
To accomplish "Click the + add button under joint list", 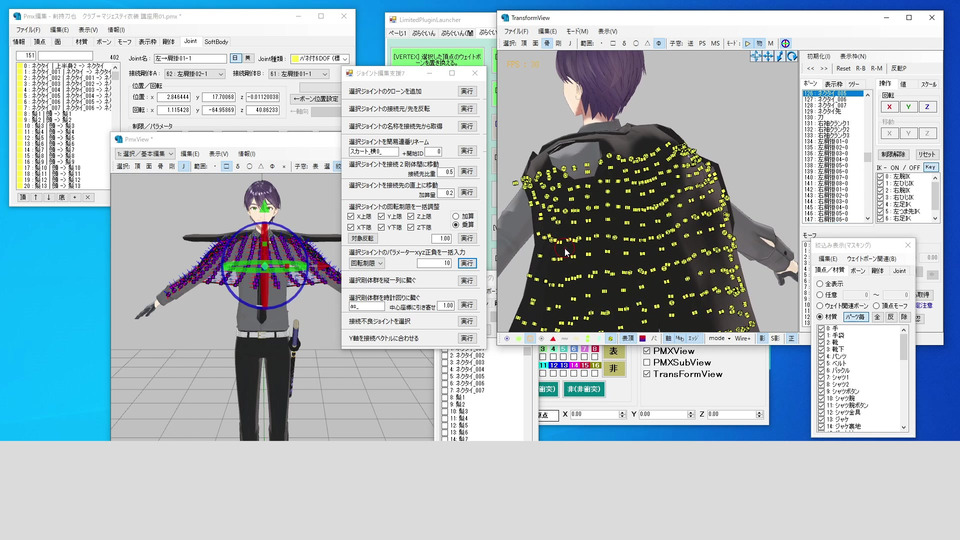I will (75, 197).
